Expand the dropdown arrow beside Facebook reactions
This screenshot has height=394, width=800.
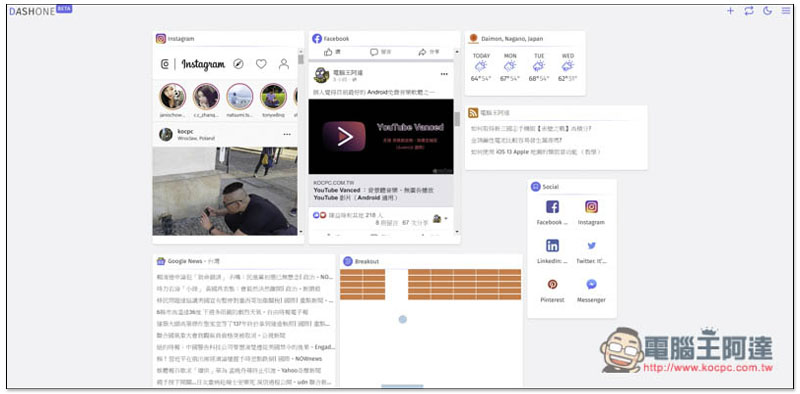click(446, 219)
